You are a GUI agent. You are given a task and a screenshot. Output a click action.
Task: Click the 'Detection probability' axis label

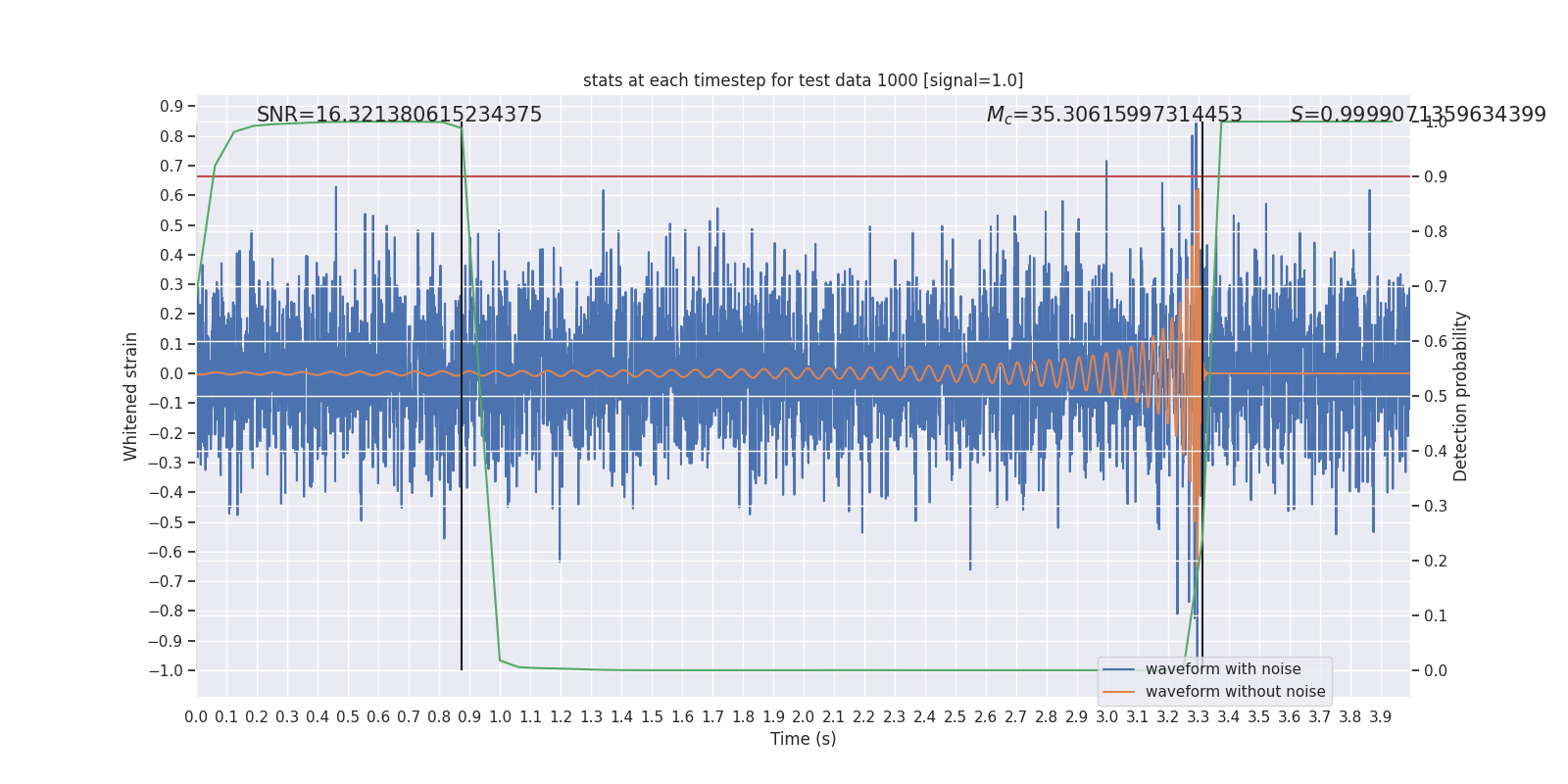[x=1461, y=396]
